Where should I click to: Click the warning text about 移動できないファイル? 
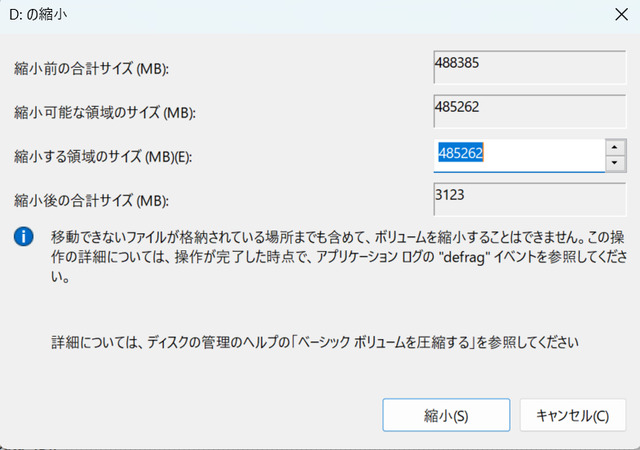click(x=300, y=240)
